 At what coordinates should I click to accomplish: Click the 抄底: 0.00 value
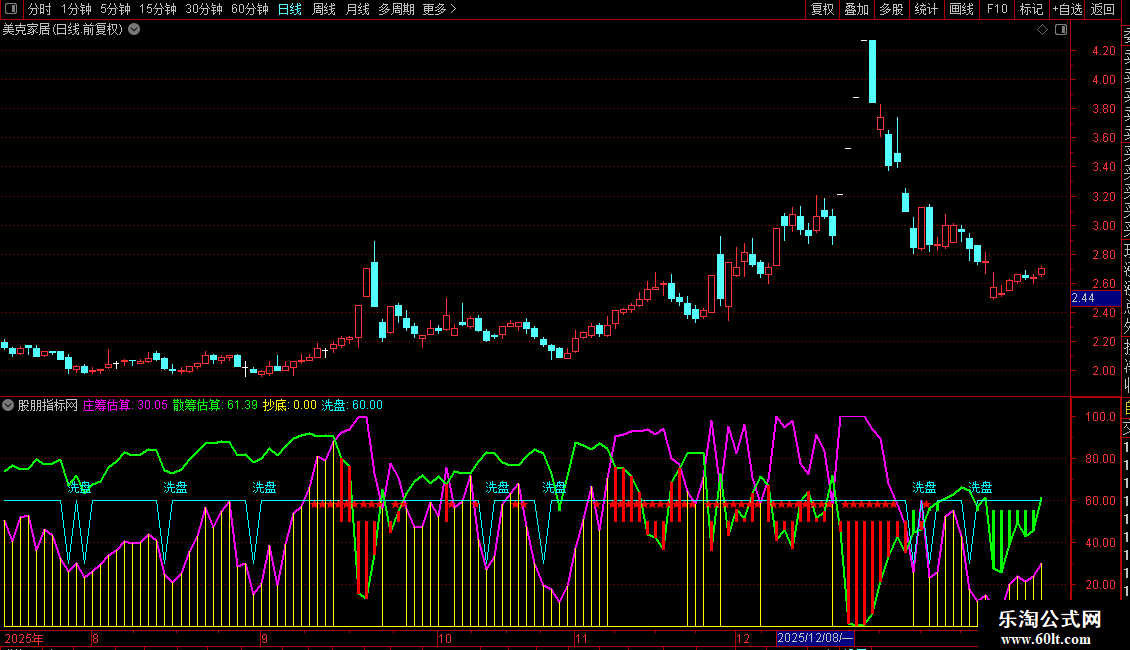289,405
